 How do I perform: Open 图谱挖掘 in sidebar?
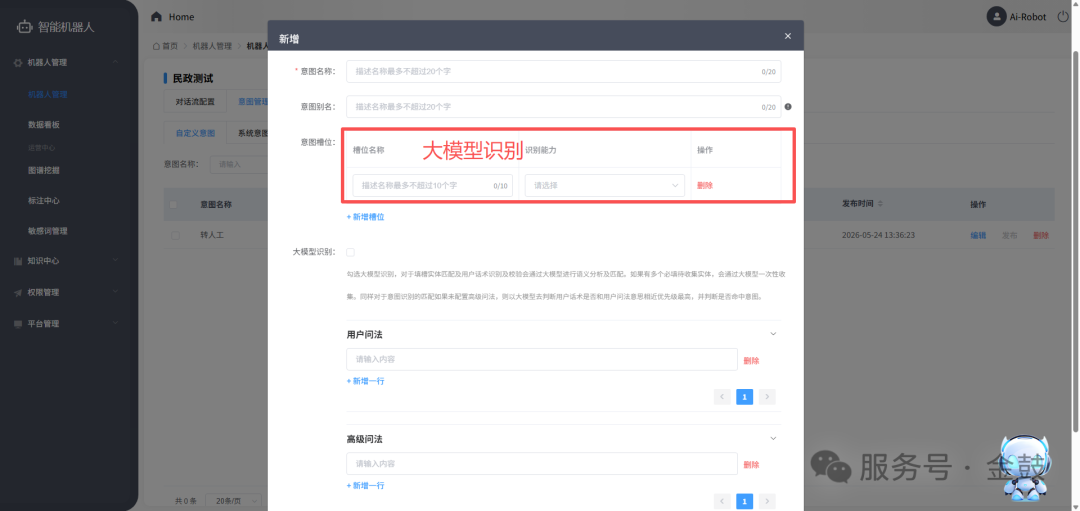[43, 170]
